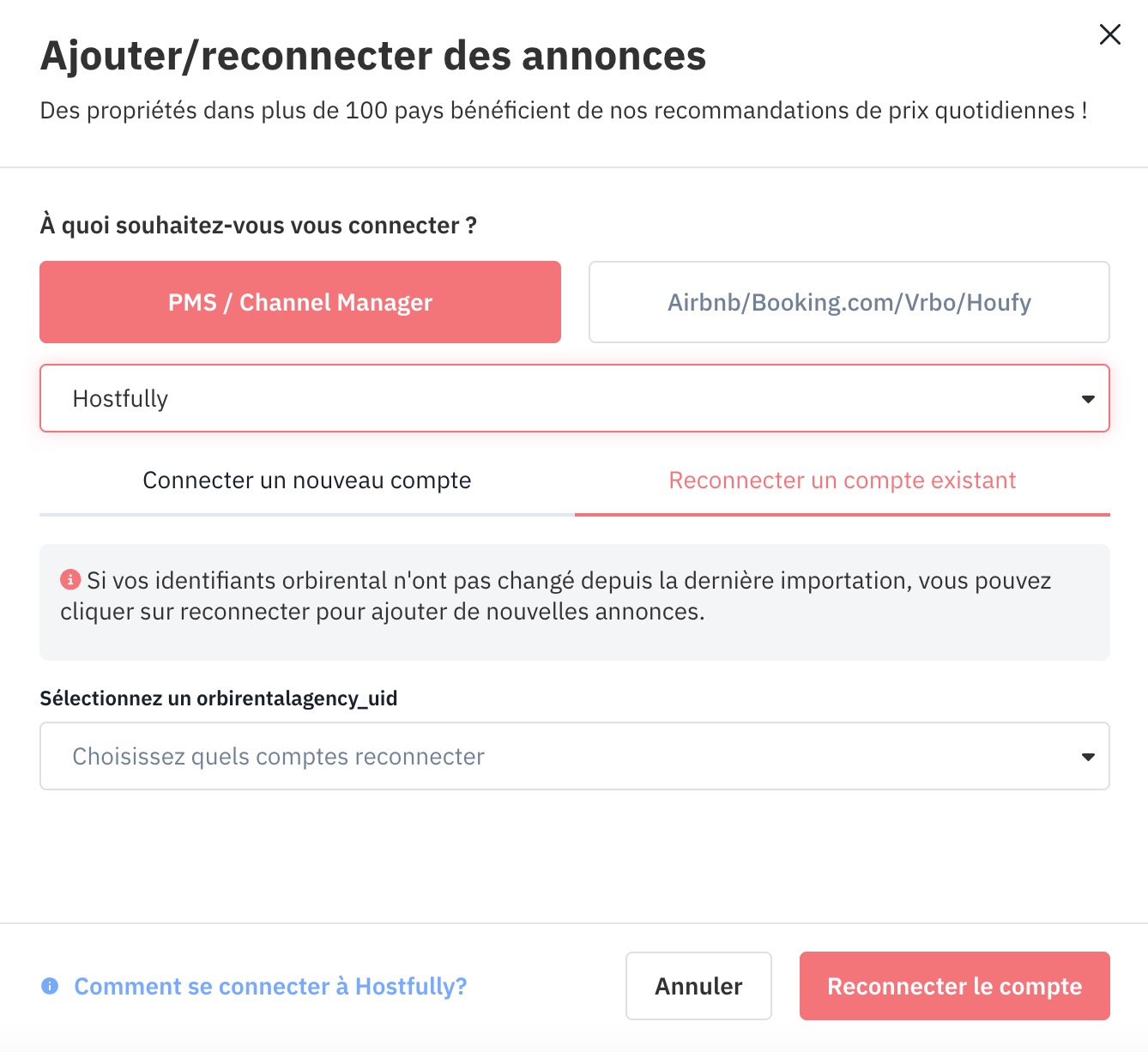Click blue info icon beside Hostfully help link
The width and height of the screenshot is (1148, 1052).
[x=50, y=986]
